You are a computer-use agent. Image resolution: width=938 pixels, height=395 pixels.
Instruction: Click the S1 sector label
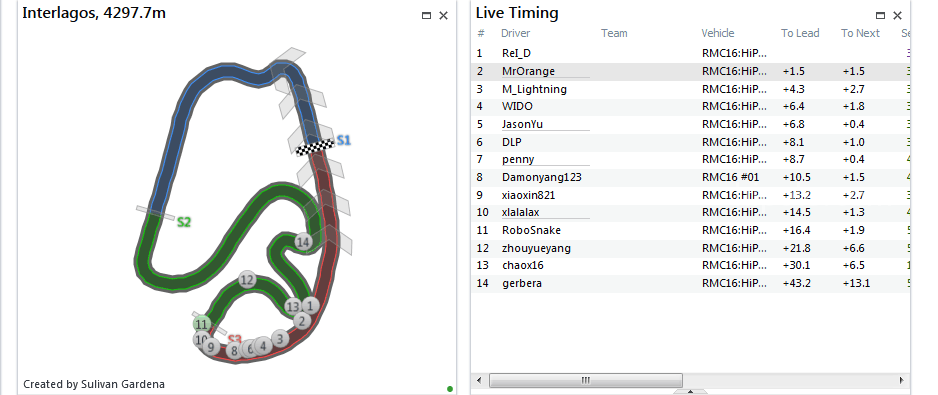[343, 141]
